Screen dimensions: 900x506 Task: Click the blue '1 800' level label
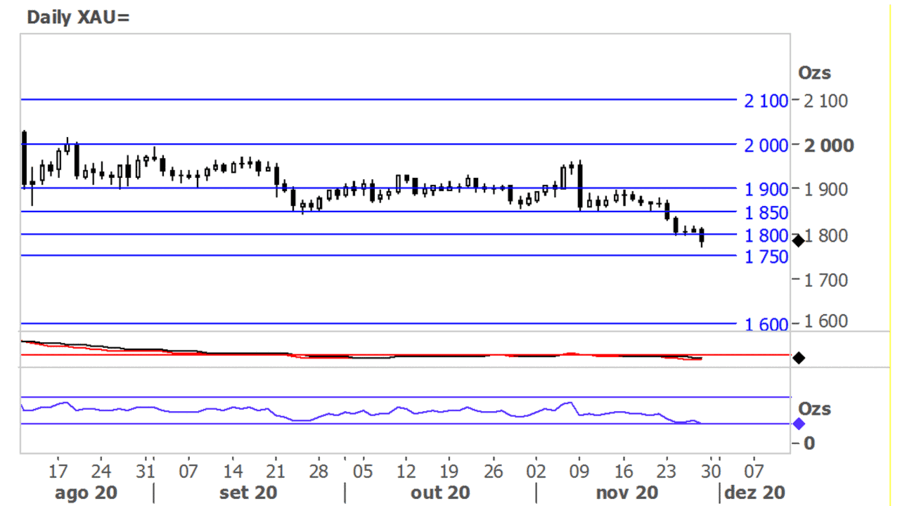tap(766, 235)
